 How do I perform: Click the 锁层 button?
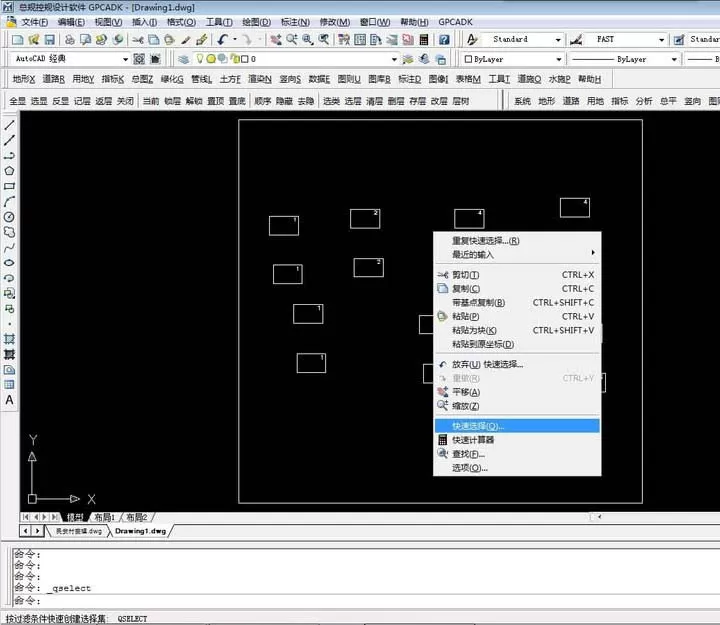172,101
